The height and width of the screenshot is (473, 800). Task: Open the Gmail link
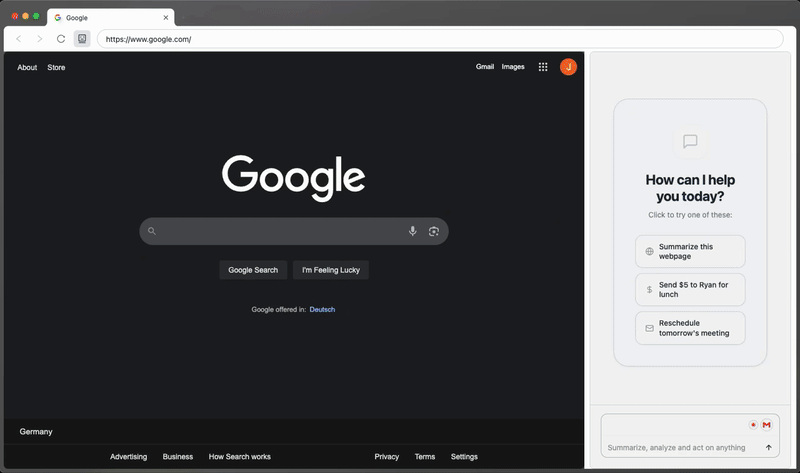click(485, 67)
